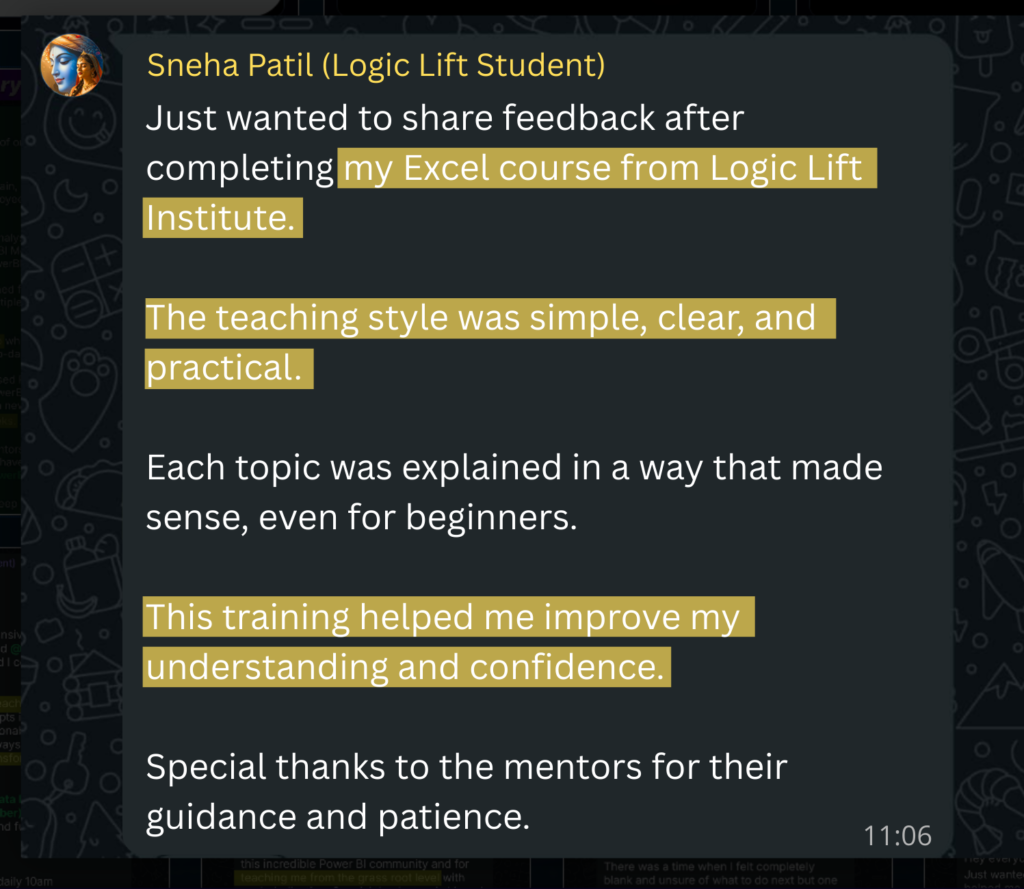Image resolution: width=1024 pixels, height=889 pixels.
Task: Open the Sneha Patil sender name
Action: (375, 66)
